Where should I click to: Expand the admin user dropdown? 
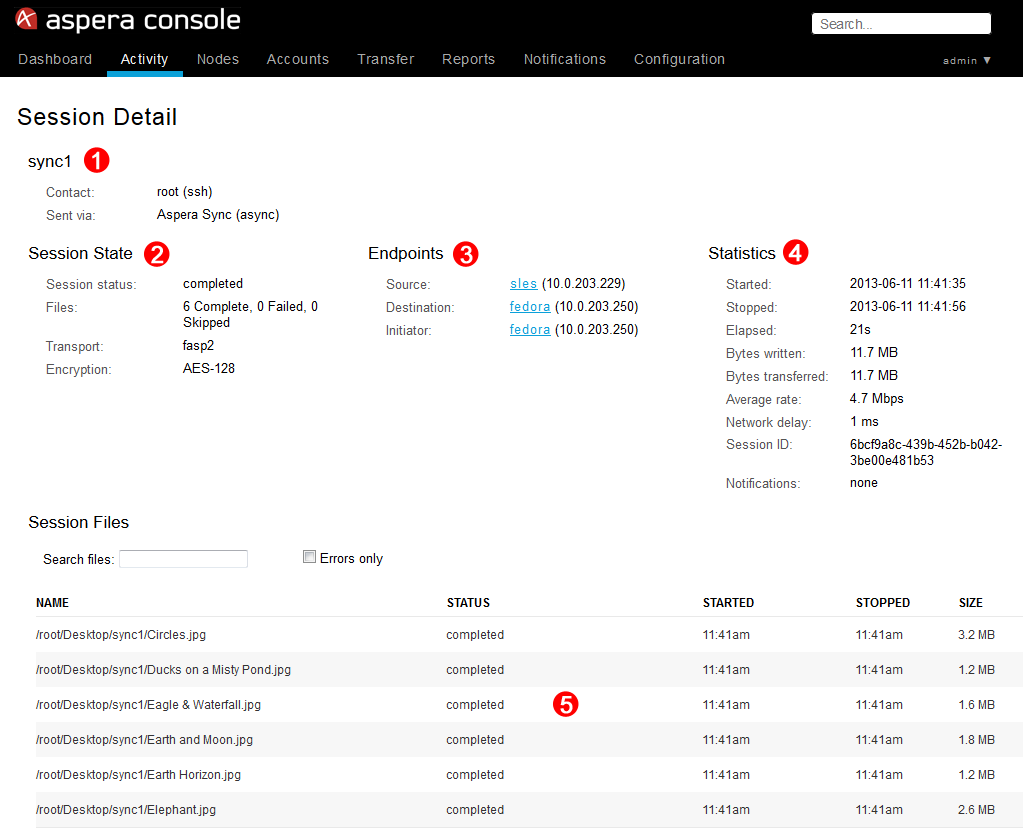pyautogui.click(x=967, y=61)
